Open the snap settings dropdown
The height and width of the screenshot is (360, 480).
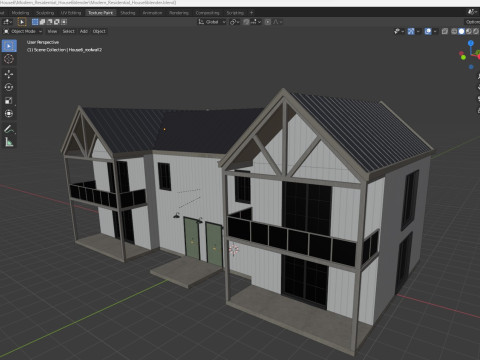point(255,22)
